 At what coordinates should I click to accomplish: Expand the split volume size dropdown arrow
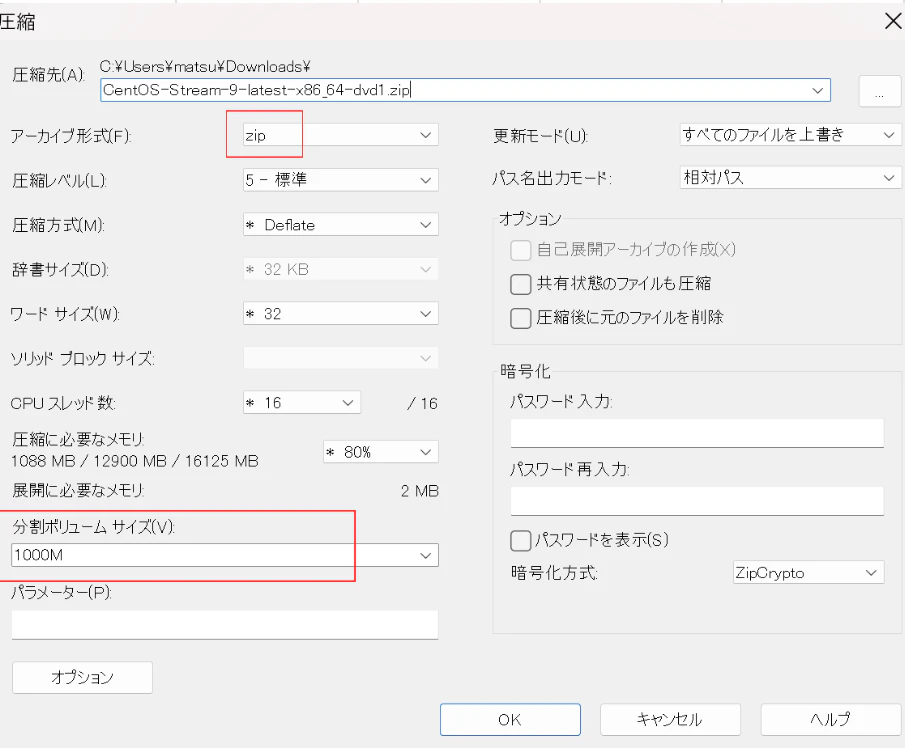point(426,555)
